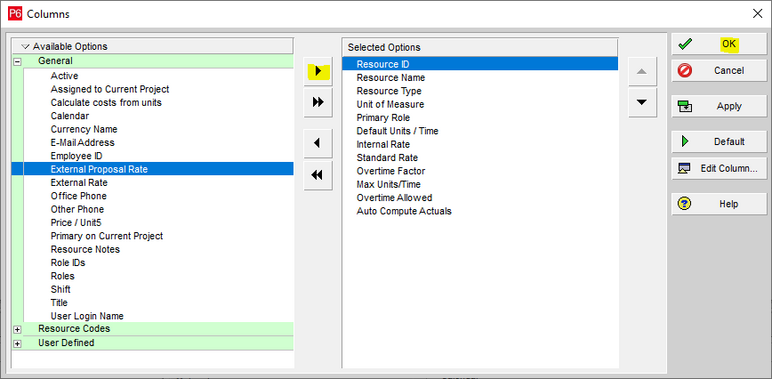Select Resource Name in Selected Options

(x=391, y=77)
